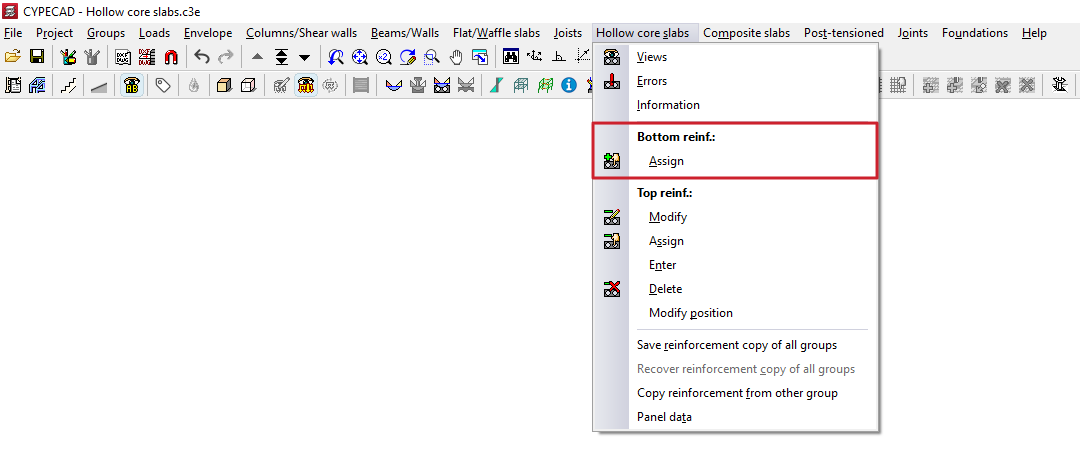Select the zoom window magnifier
1080x450 pixels.
tap(432, 57)
